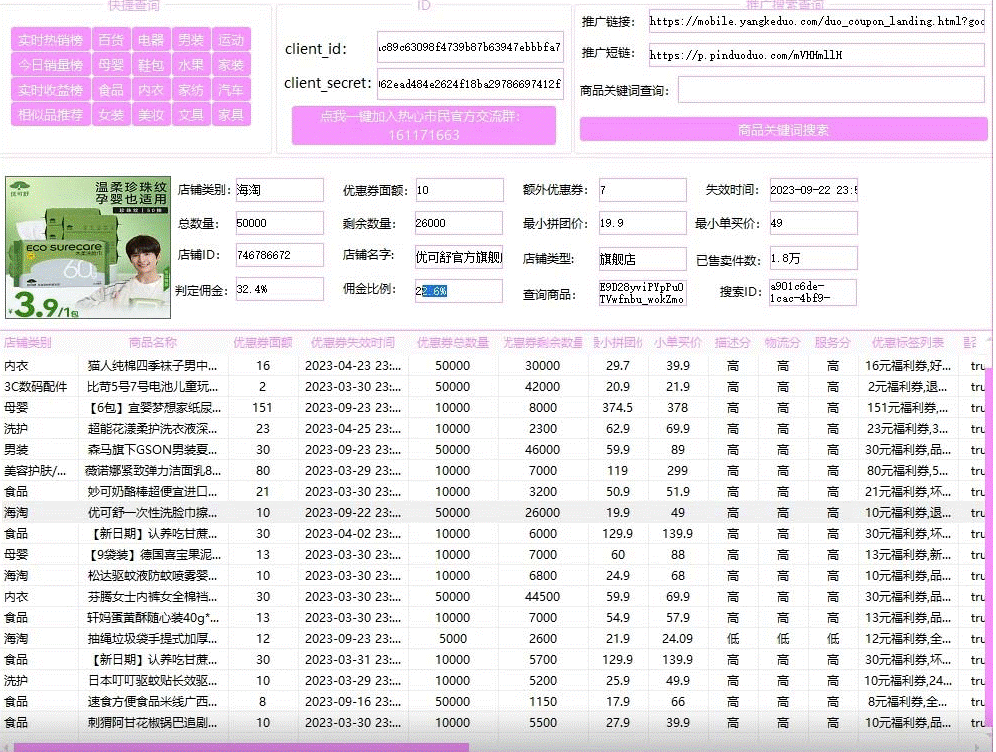
Task: Click the 推广链接 URL field
Action: [816, 22]
